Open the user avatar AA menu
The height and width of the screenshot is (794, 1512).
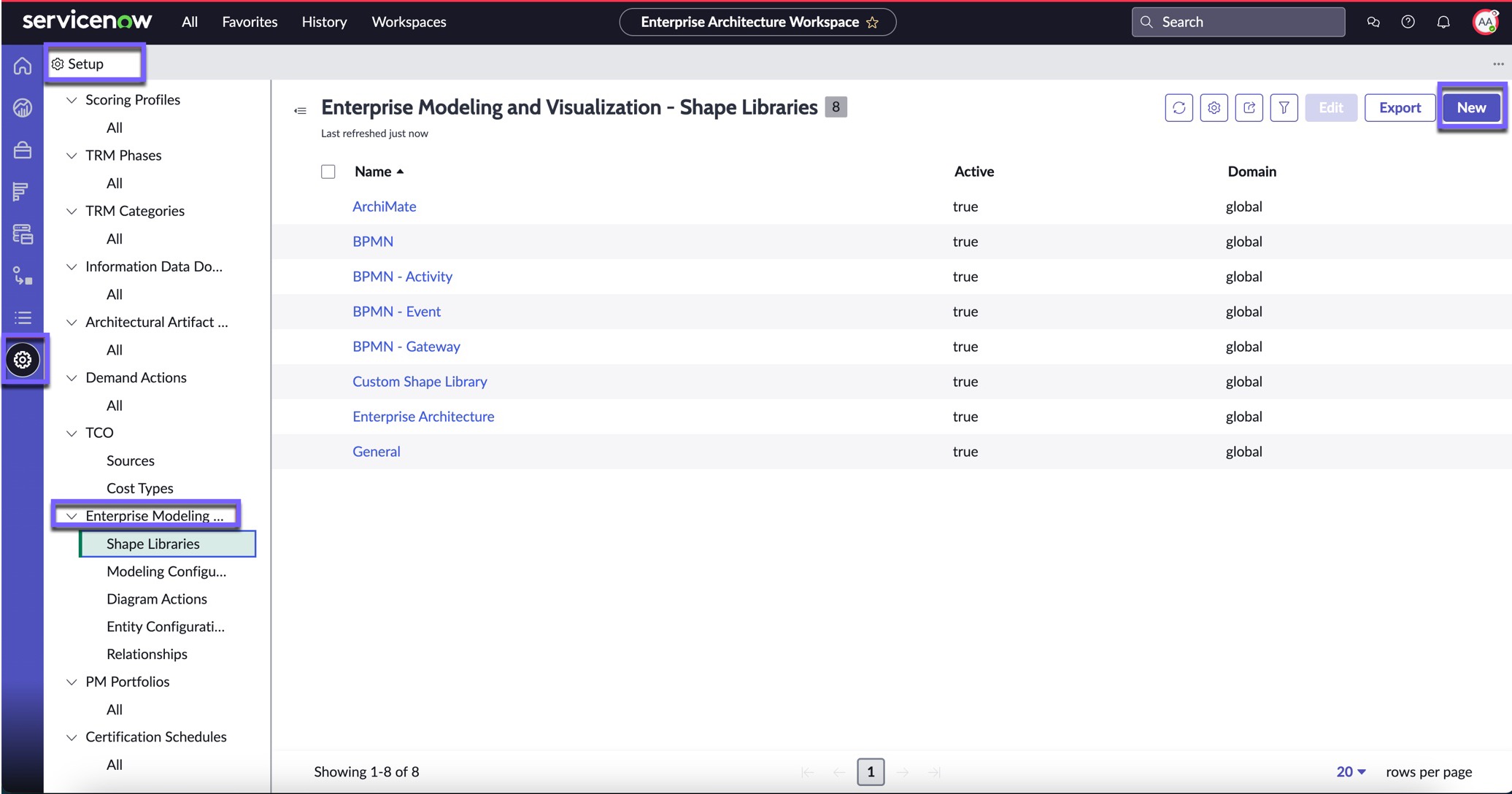[x=1486, y=22]
